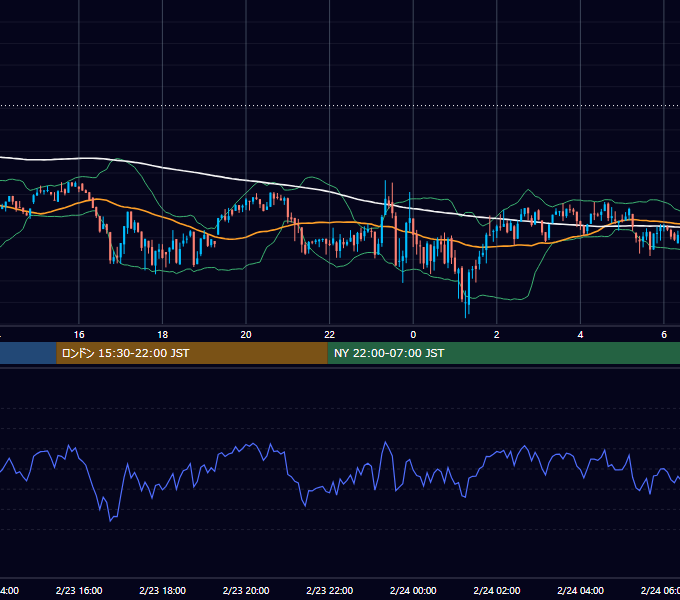This screenshot has height=600, width=680.
Task: Click the 18 hour axis label
Action: tap(163, 335)
